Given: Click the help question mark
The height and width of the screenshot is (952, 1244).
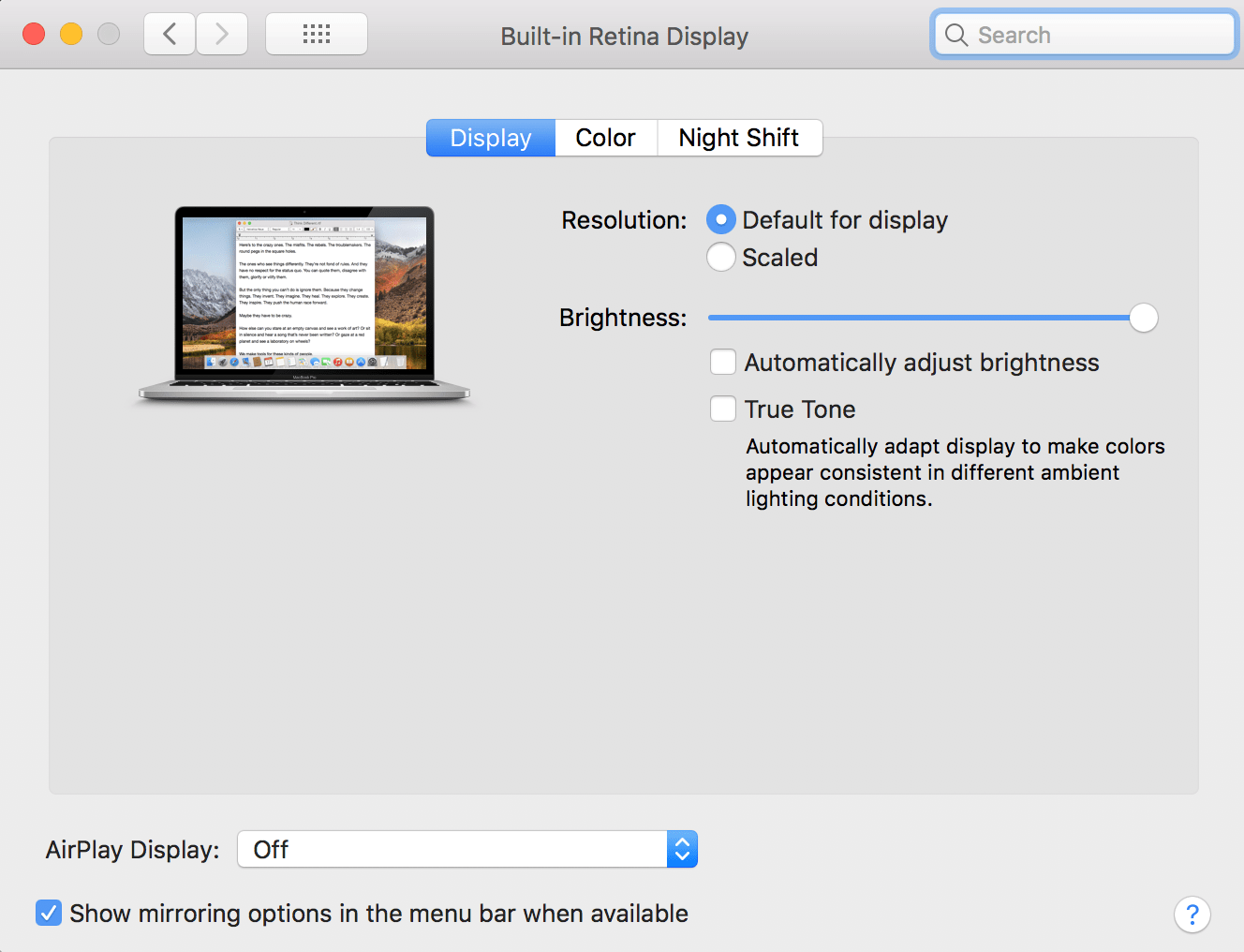Looking at the screenshot, I should (x=1192, y=914).
